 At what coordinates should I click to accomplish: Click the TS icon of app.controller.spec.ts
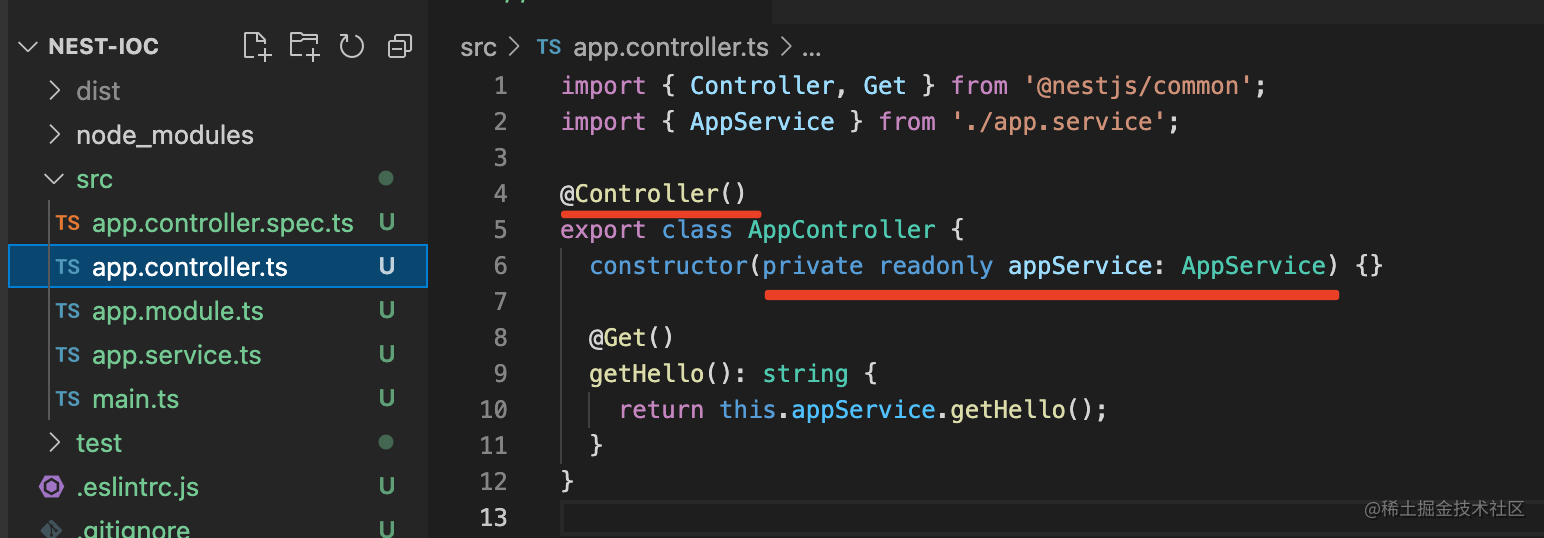point(68,223)
